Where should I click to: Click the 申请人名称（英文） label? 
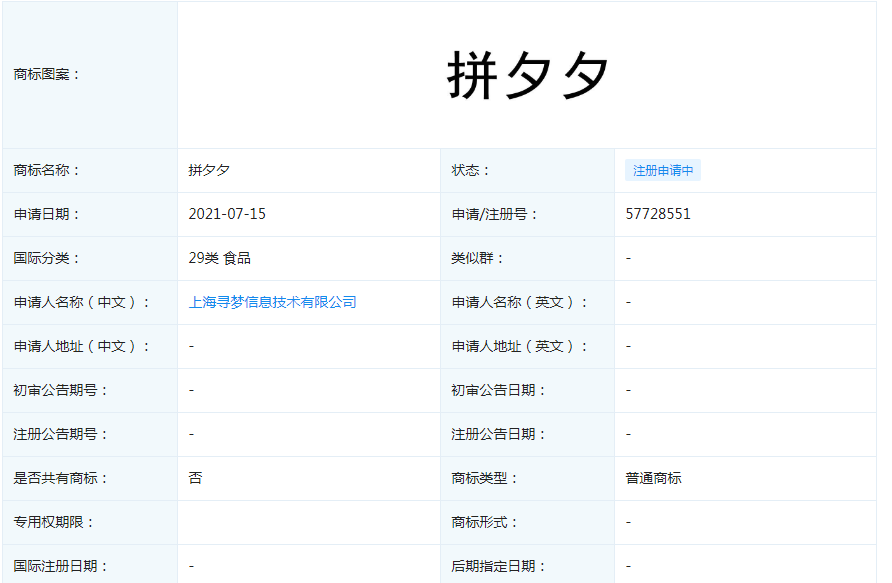521,302
